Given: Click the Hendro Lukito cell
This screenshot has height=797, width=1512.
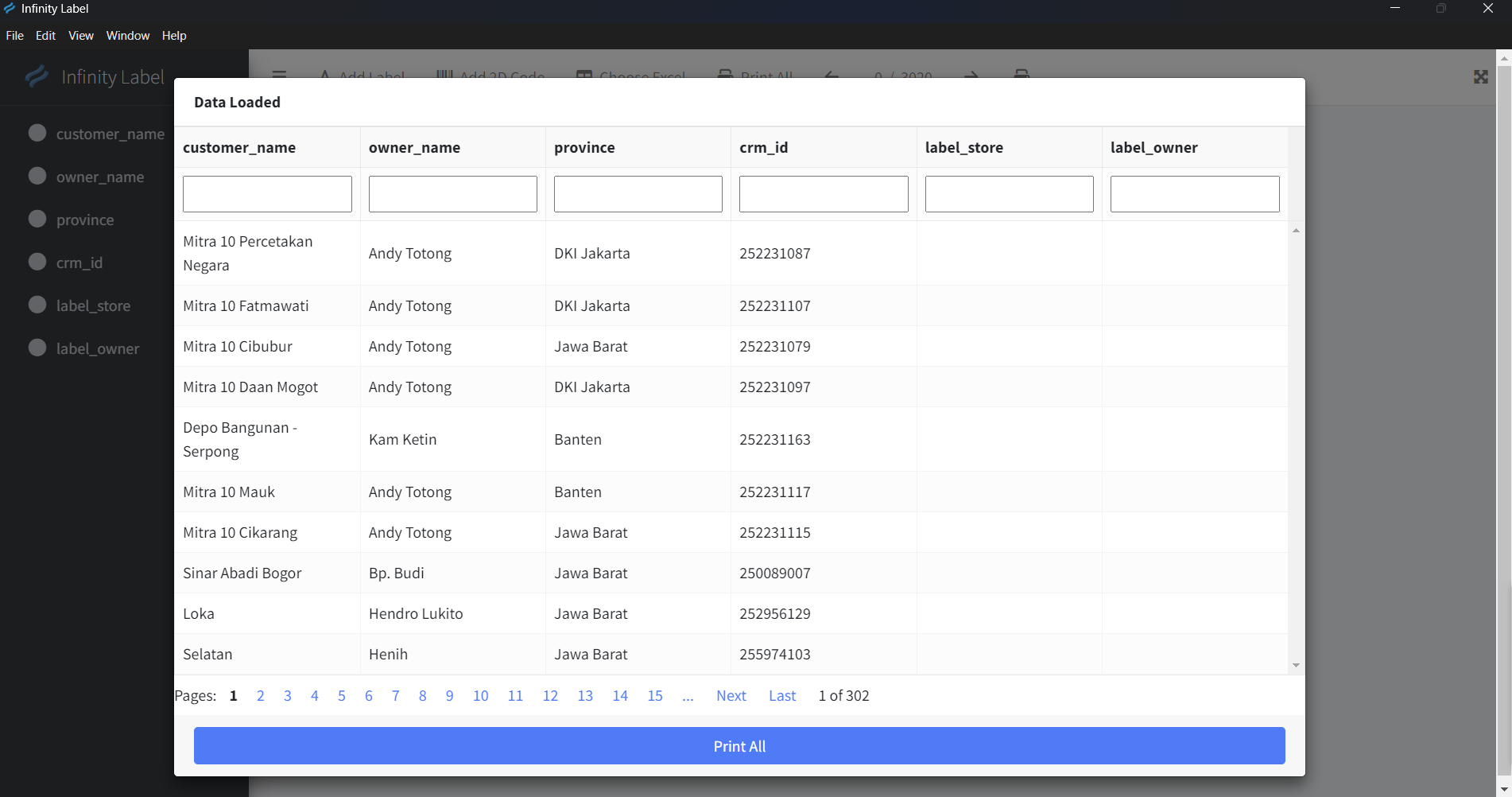Looking at the screenshot, I should 452,613.
